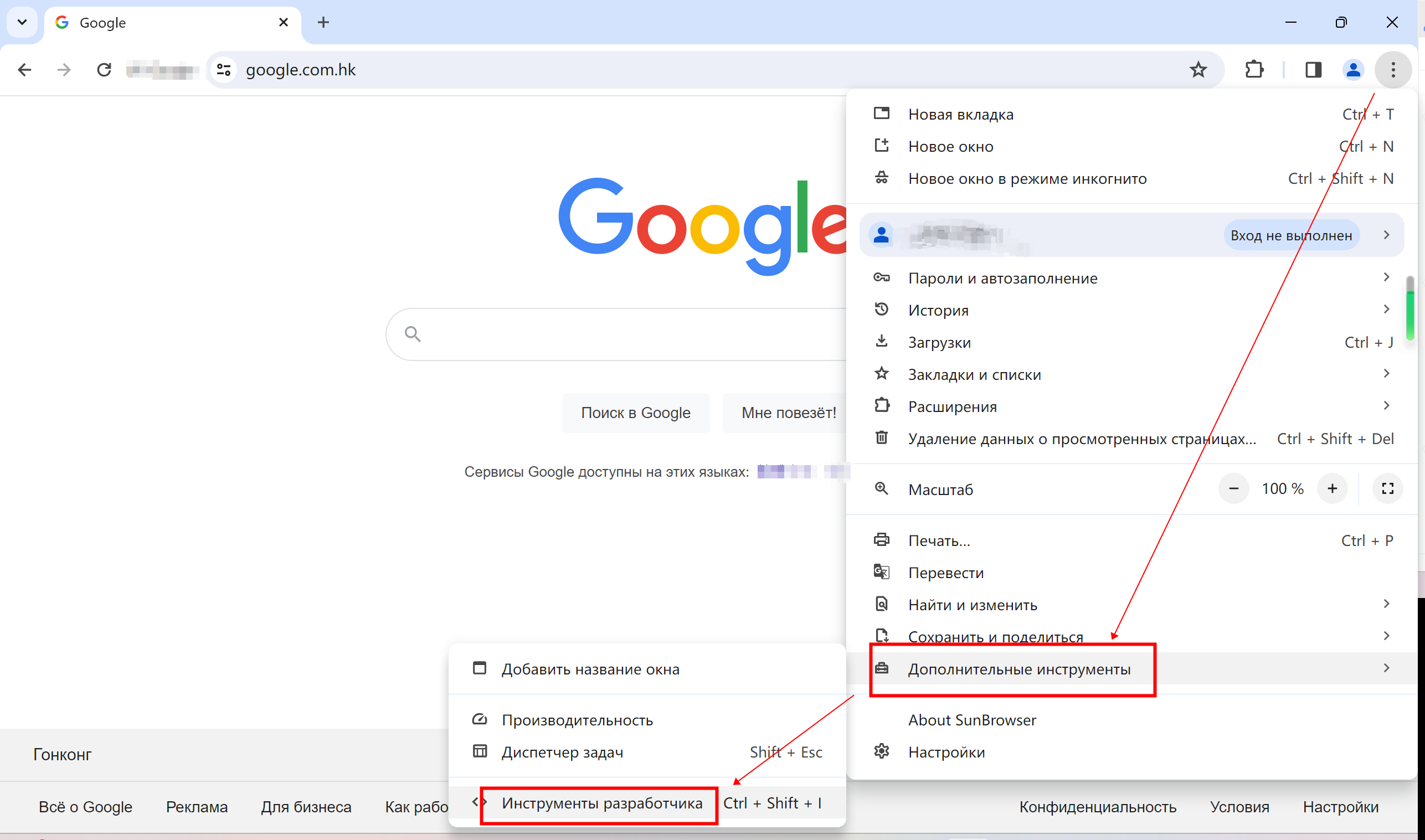Expand Найти и изменить submenu
The height and width of the screenshot is (840, 1425).
(x=1131, y=605)
